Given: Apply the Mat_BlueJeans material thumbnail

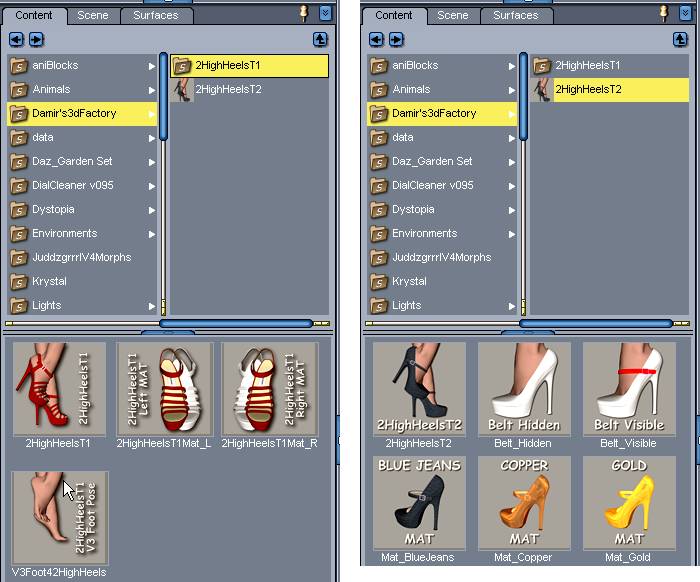Looking at the screenshot, I should tap(419, 503).
